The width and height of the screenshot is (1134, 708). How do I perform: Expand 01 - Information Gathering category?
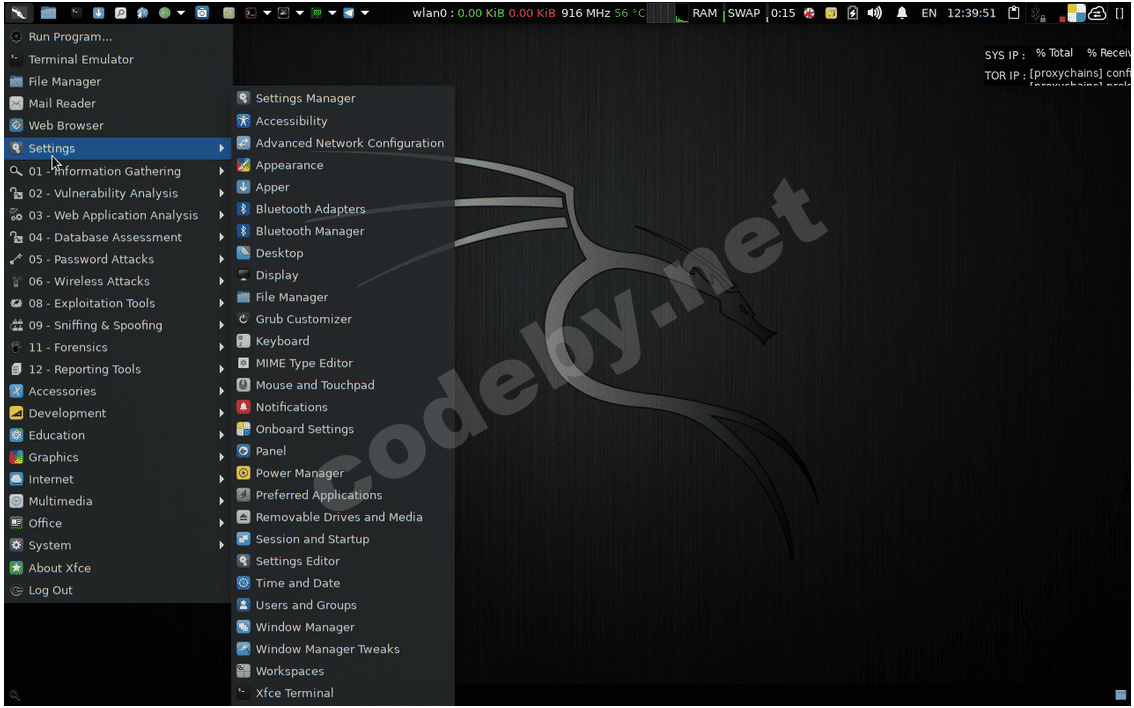coord(118,171)
